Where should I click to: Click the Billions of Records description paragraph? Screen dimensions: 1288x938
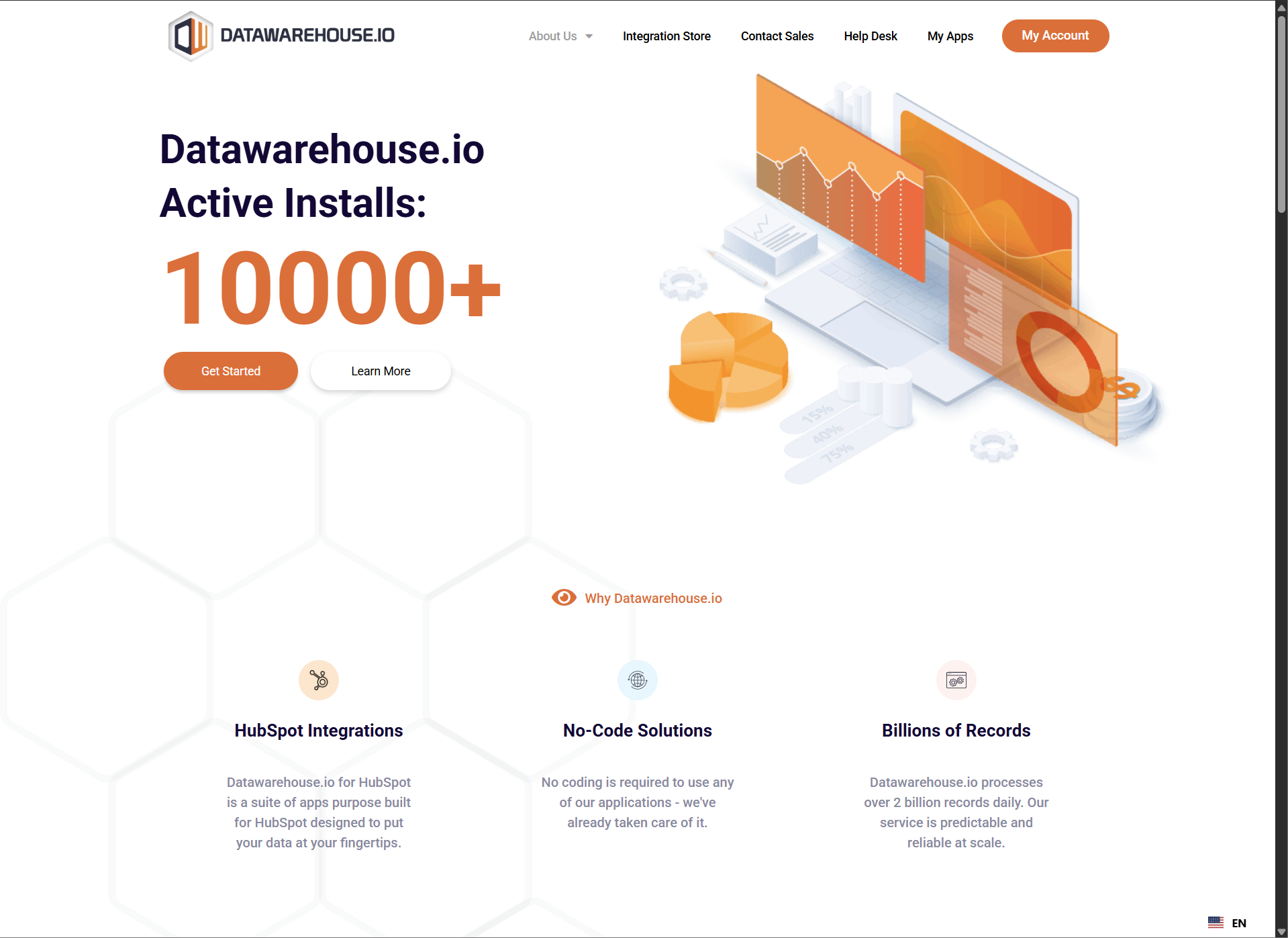coord(956,812)
